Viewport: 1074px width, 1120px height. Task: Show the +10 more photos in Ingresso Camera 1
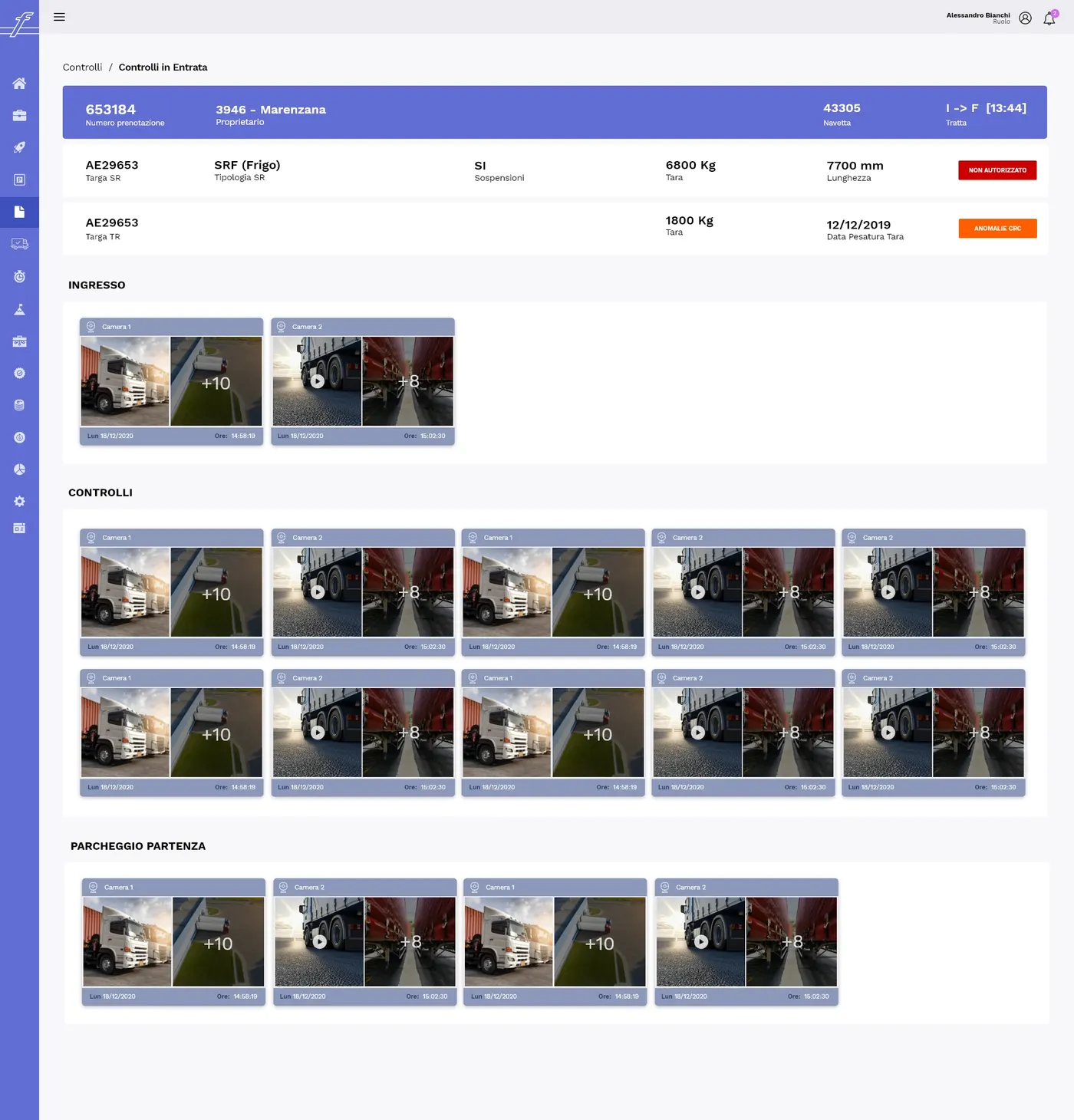(x=216, y=381)
